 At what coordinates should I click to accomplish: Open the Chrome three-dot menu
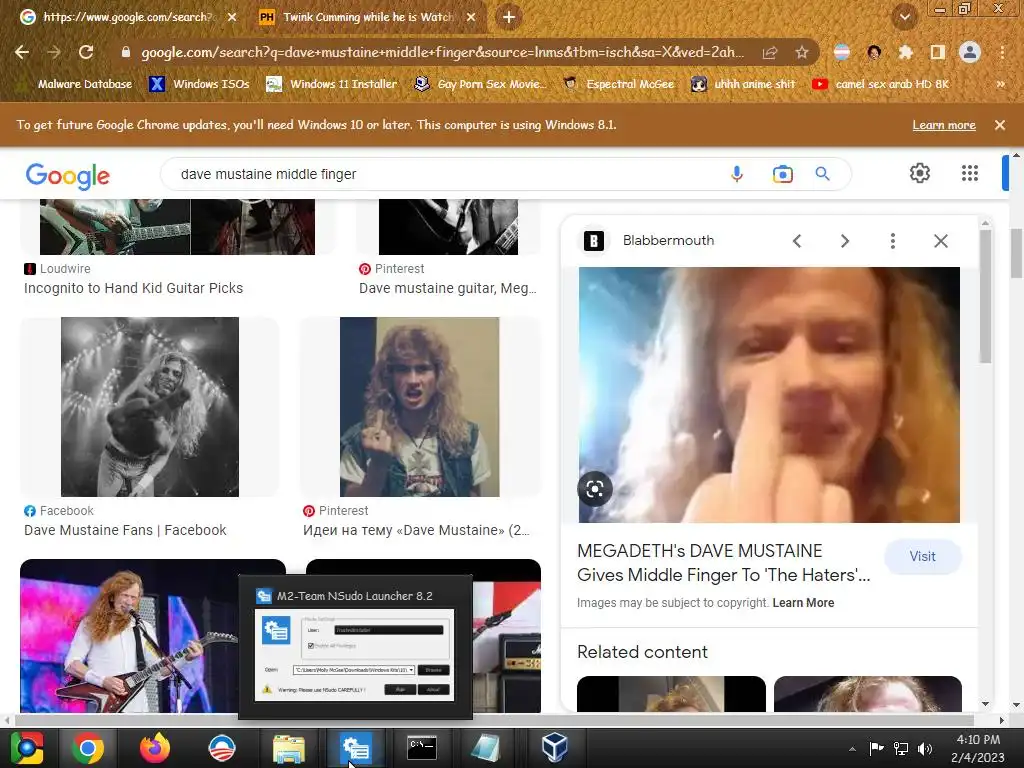tap(1002, 52)
